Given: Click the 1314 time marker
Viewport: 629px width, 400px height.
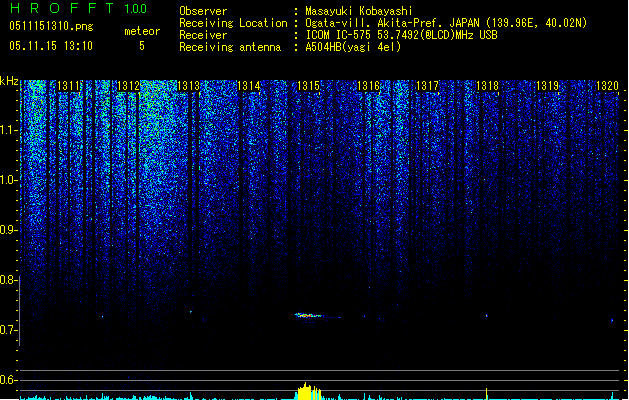Looking at the screenshot, I should pos(249,86).
